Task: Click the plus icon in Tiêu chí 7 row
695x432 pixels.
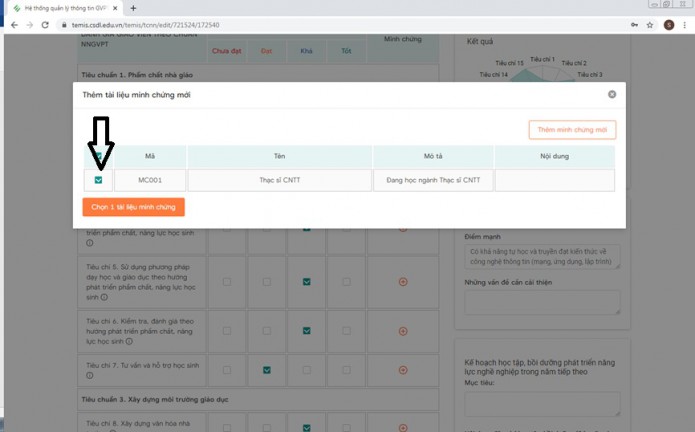Action: click(x=403, y=370)
